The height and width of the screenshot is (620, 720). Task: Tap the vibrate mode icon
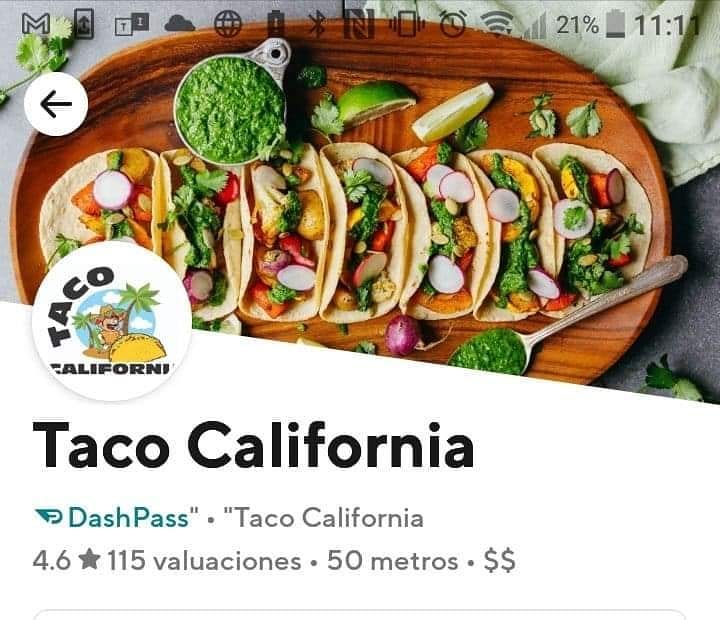[407, 24]
